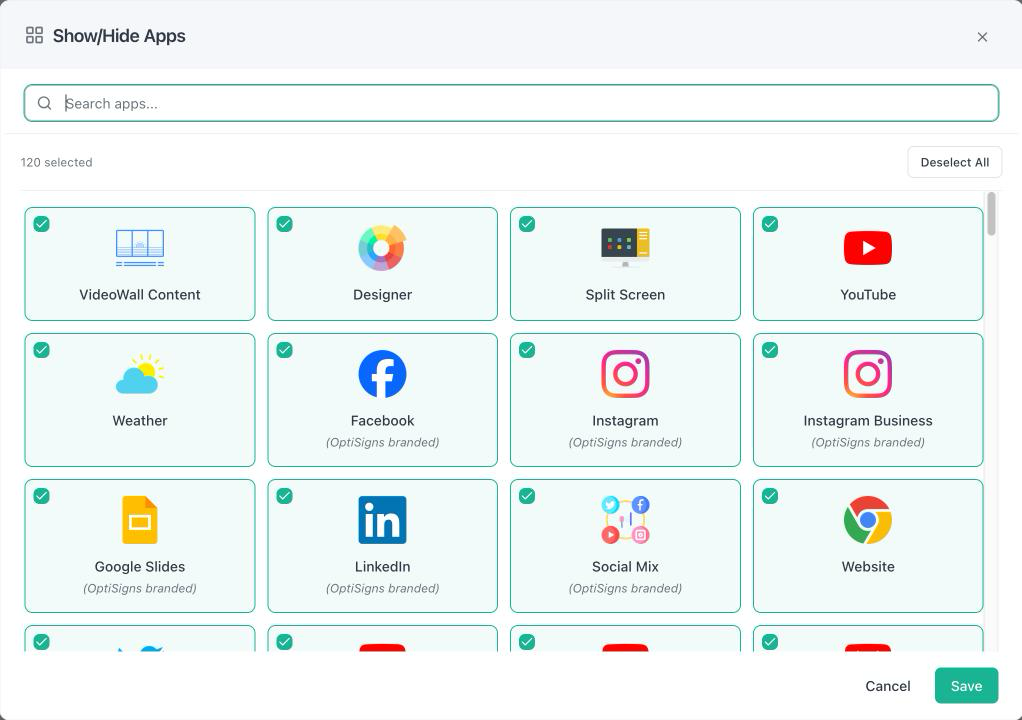
Task: Uncheck the VideoWall Content checkbox
Action: (x=42, y=224)
